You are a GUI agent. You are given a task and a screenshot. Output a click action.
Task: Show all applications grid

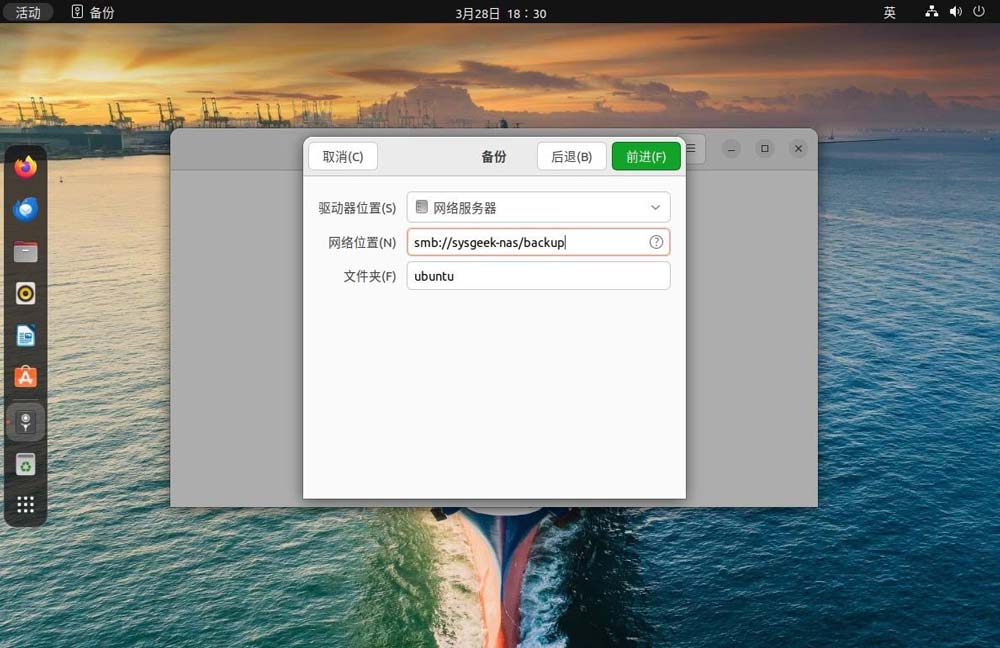coord(26,505)
